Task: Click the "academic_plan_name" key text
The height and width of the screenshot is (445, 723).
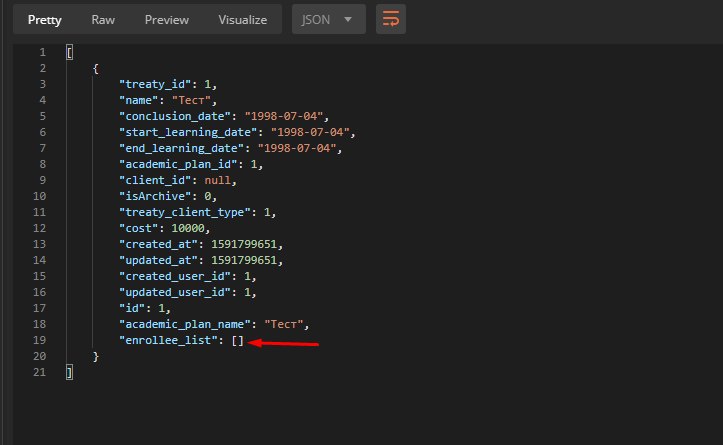Action: [x=184, y=324]
